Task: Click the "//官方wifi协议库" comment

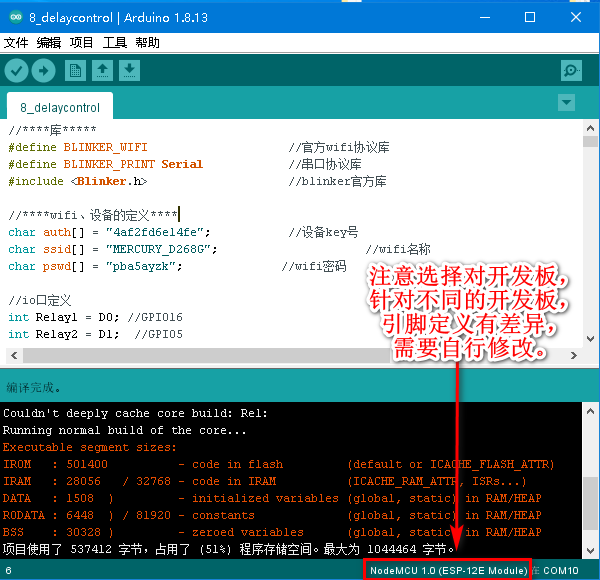Action: click(x=339, y=147)
